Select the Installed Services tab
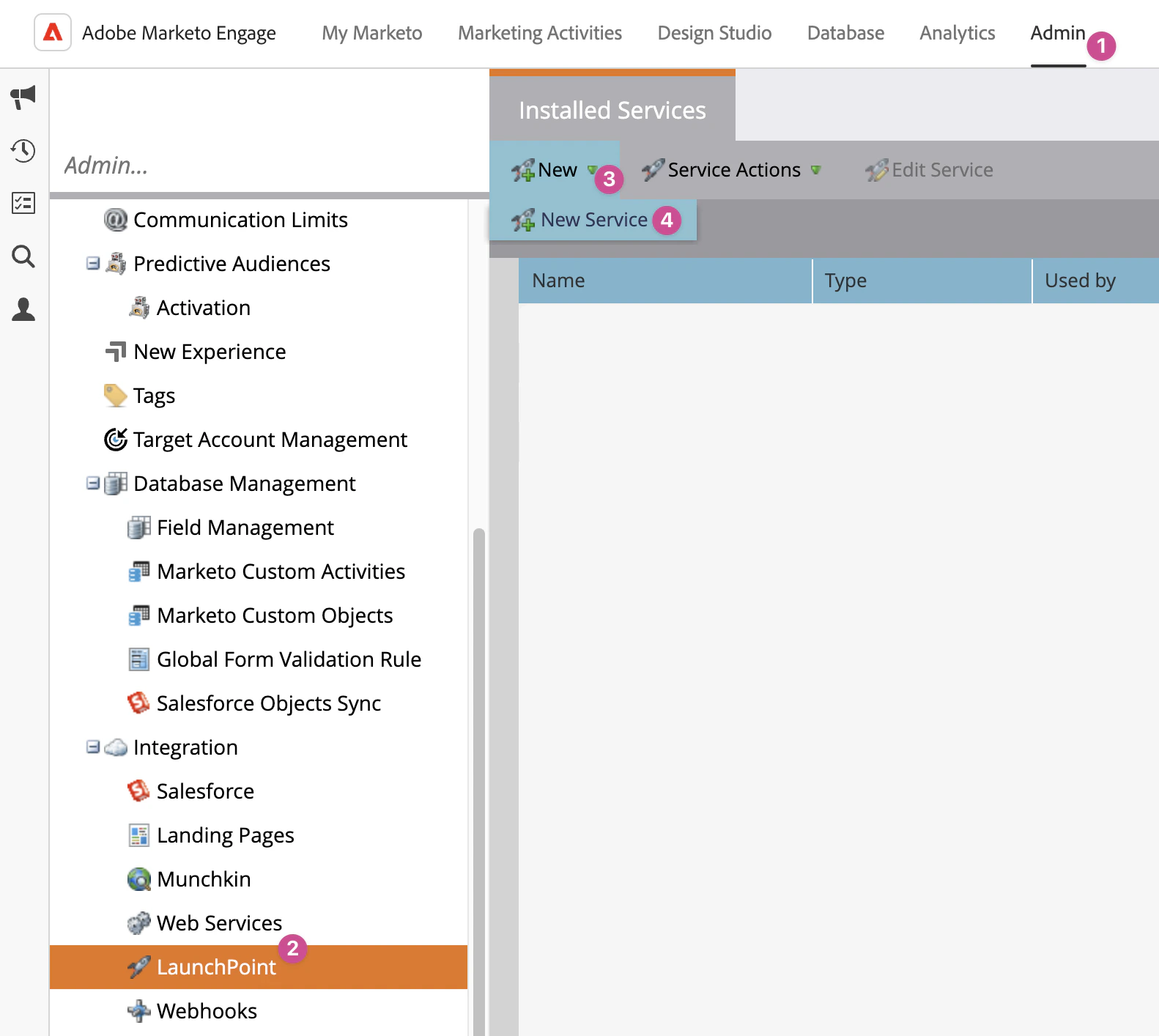The width and height of the screenshot is (1159, 1036). point(612,109)
